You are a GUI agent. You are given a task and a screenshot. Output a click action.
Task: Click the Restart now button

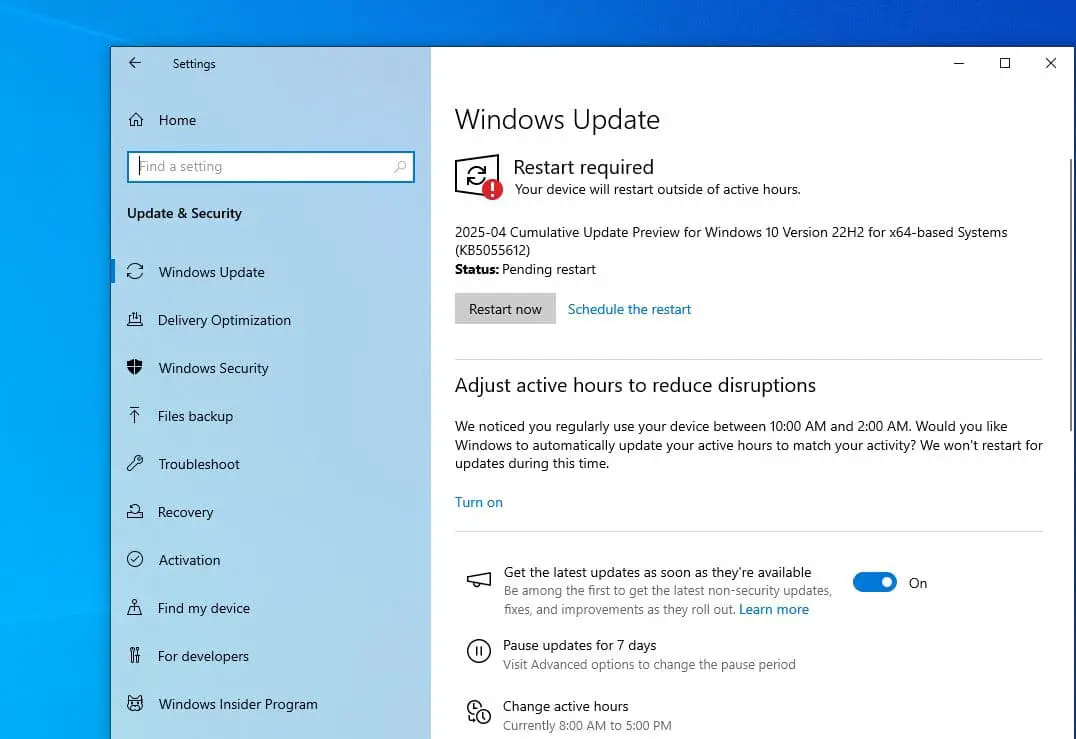505,309
